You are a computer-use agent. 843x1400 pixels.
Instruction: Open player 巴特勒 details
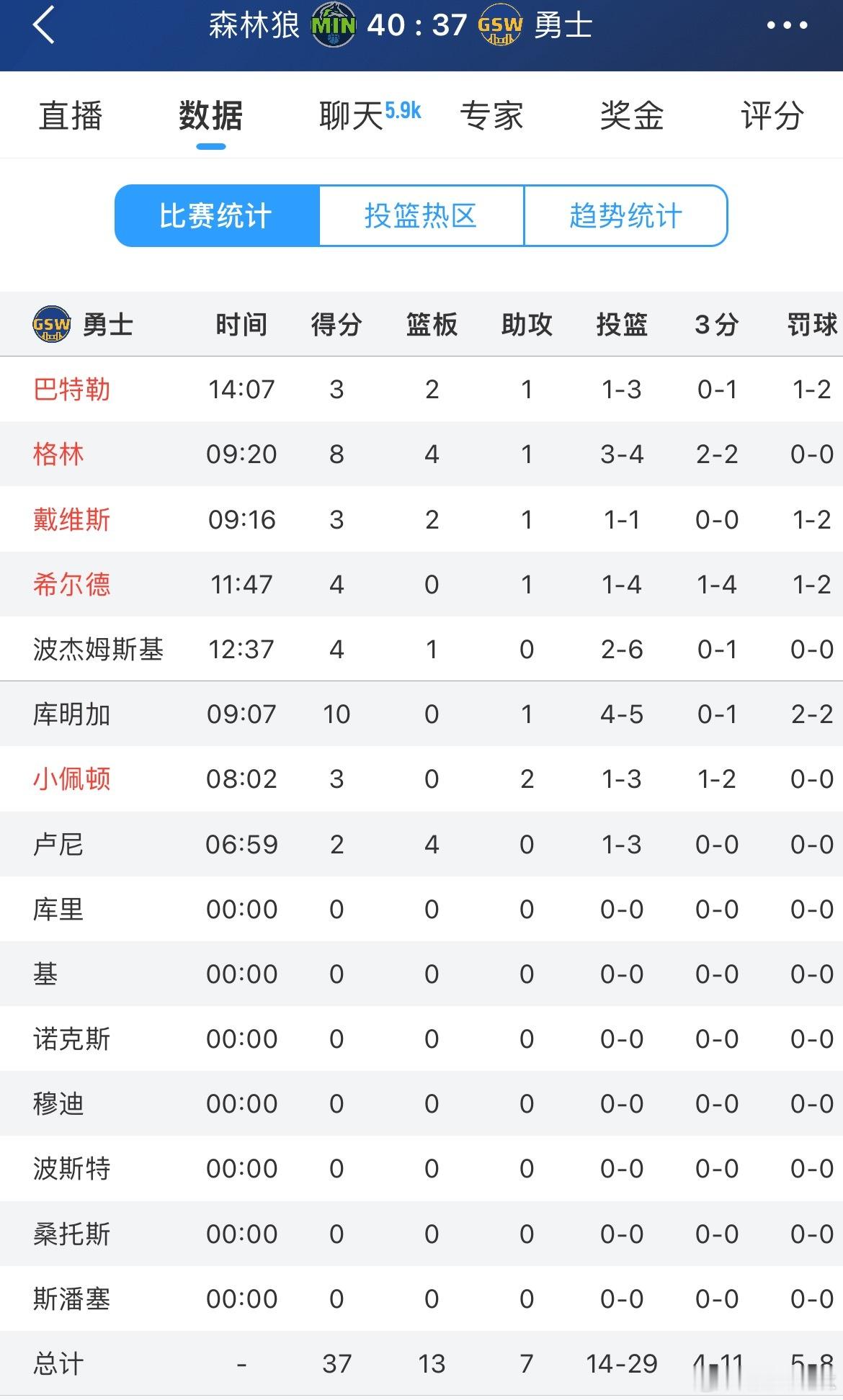pyautogui.click(x=71, y=390)
